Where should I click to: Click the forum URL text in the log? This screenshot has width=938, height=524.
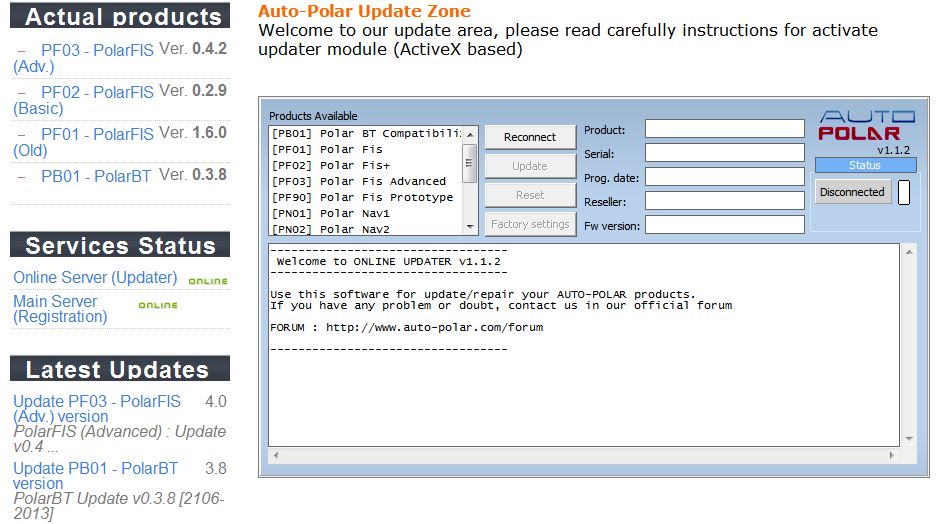point(434,327)
